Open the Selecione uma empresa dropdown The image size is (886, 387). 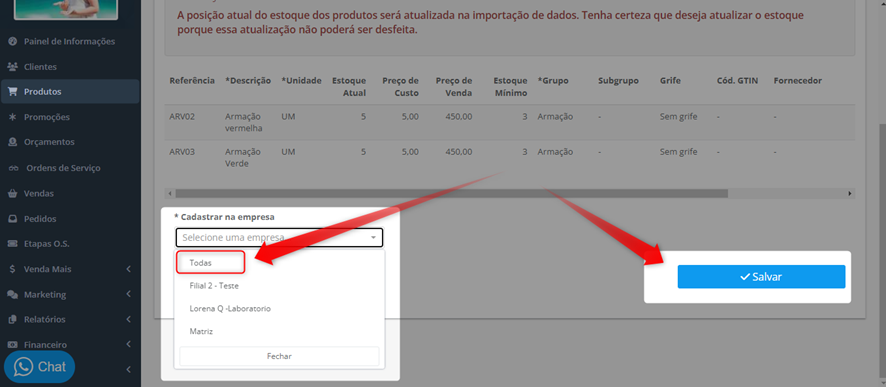pos(279,238)
